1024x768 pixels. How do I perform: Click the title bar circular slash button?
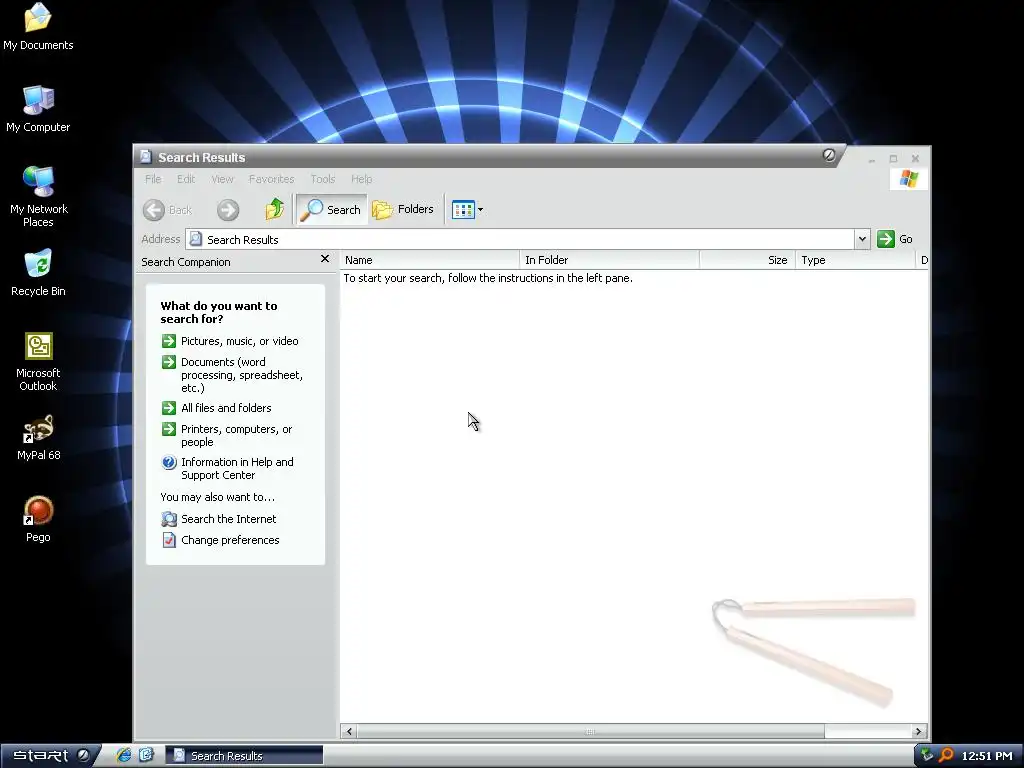pyautogui.click(x=829, y=155)
